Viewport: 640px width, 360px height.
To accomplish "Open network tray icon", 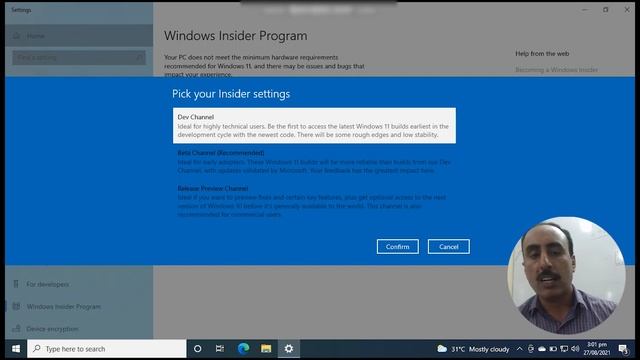I will tap(564, 349).
